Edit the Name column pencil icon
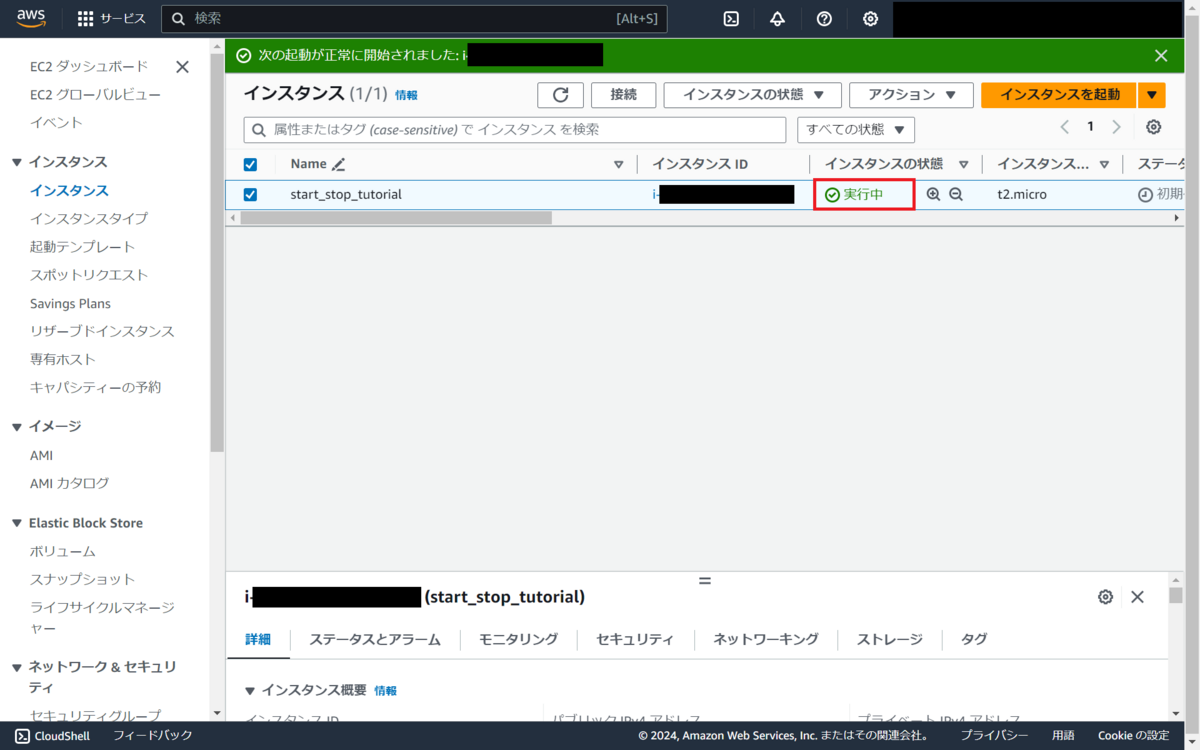The image size is (1200, 750). point(339,164)
